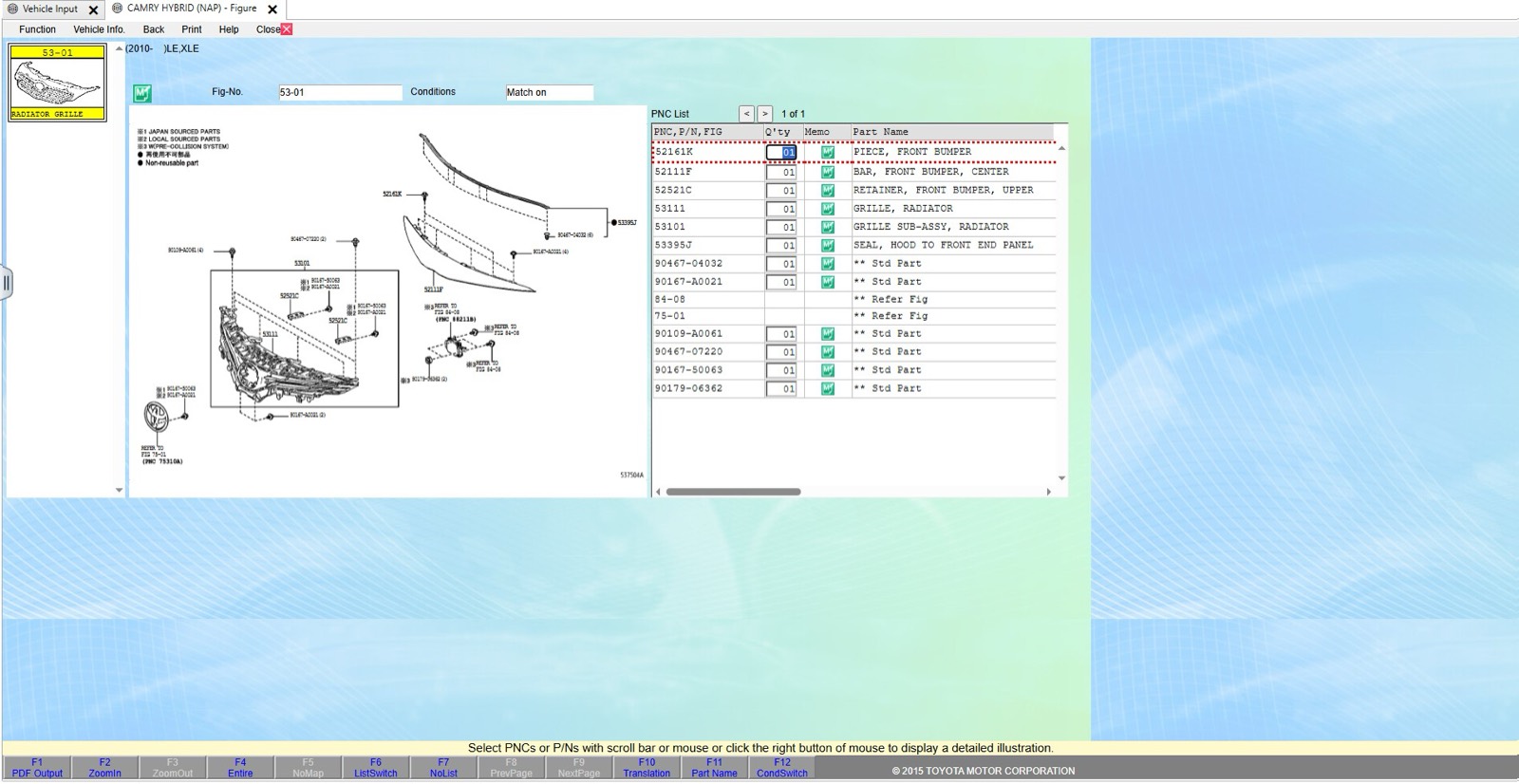Viewport: 1519px width, 784px height.
Task: Click quantity field for 53111
Action: tap(781, 209)
